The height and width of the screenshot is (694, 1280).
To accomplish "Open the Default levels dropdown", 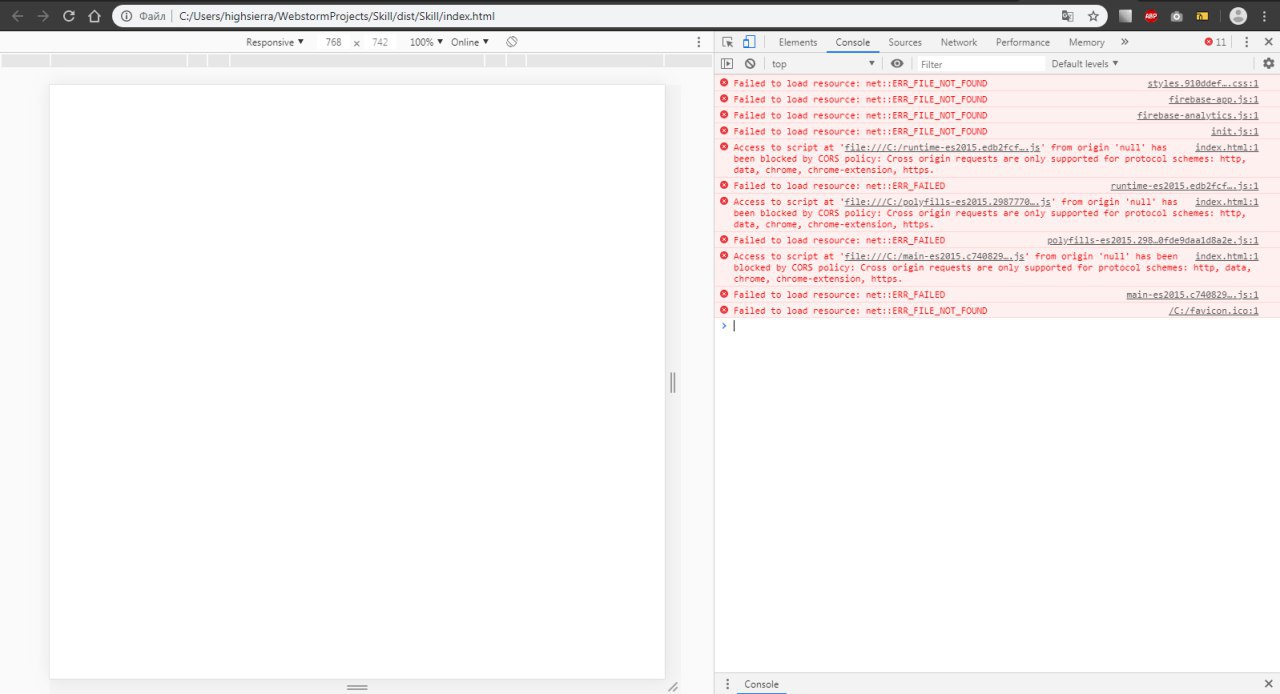I will tap(1085, 64).
